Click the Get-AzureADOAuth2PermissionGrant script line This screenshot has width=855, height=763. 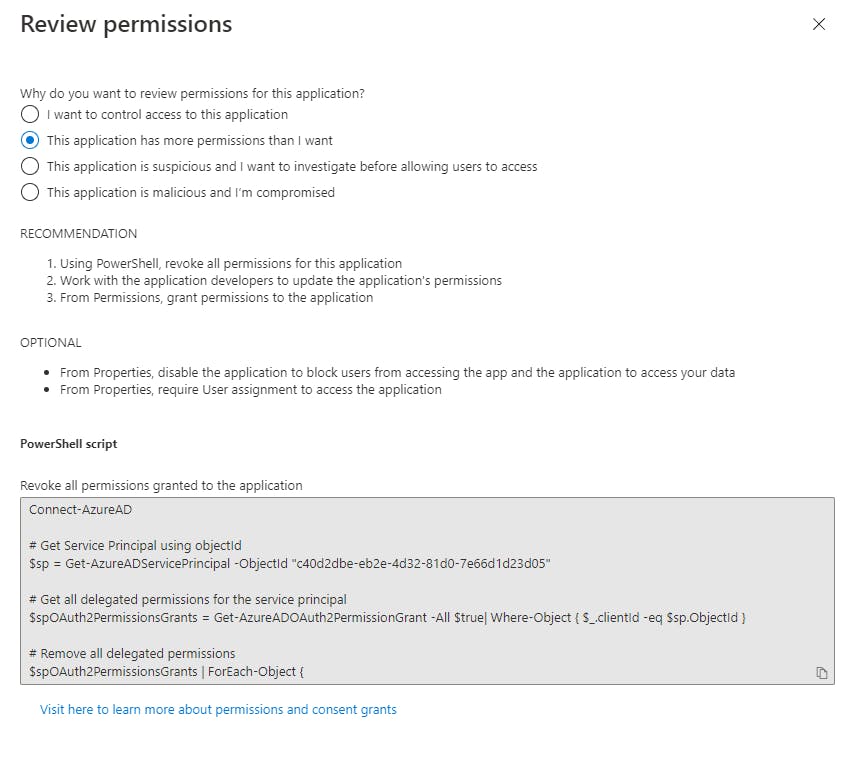click(x=388, y=618)
